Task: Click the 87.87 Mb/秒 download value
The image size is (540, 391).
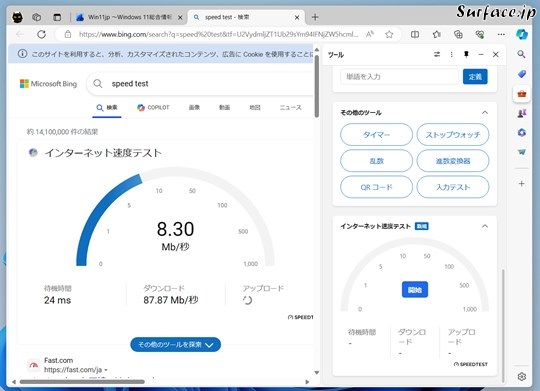Action: pyautogui.click(x=171, y=300)
